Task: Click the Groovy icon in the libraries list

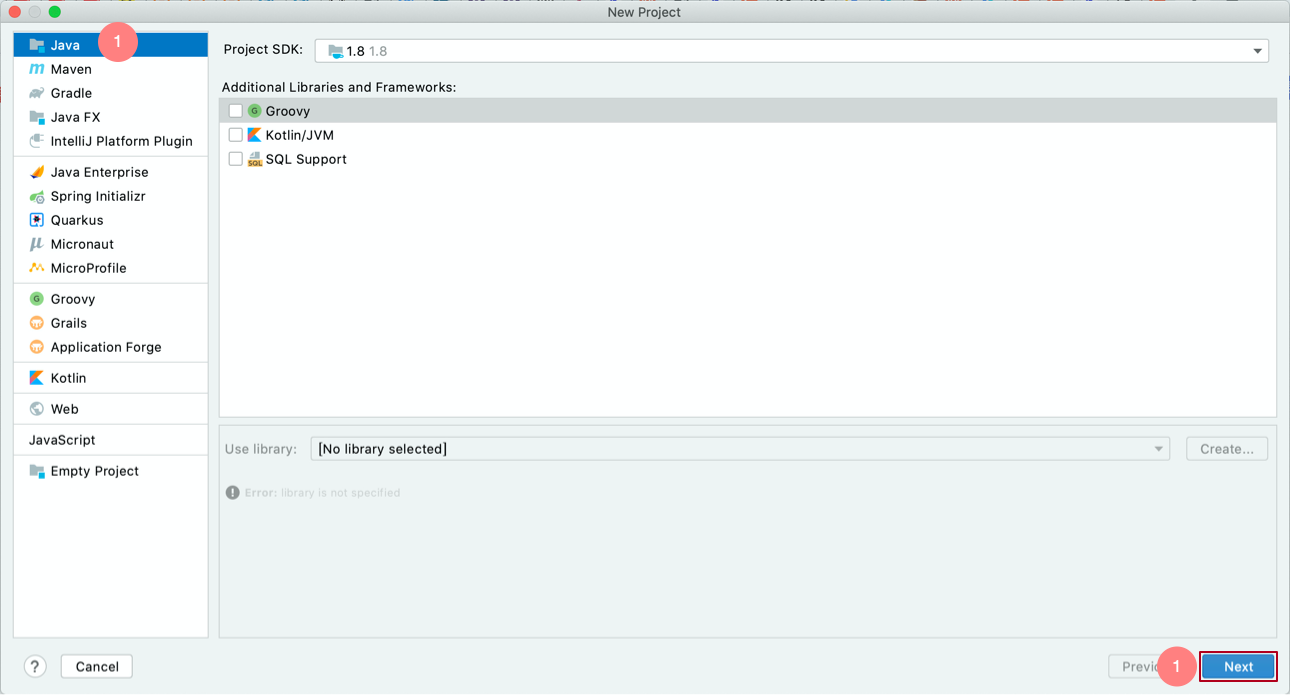Action: [x=254, y=111]
